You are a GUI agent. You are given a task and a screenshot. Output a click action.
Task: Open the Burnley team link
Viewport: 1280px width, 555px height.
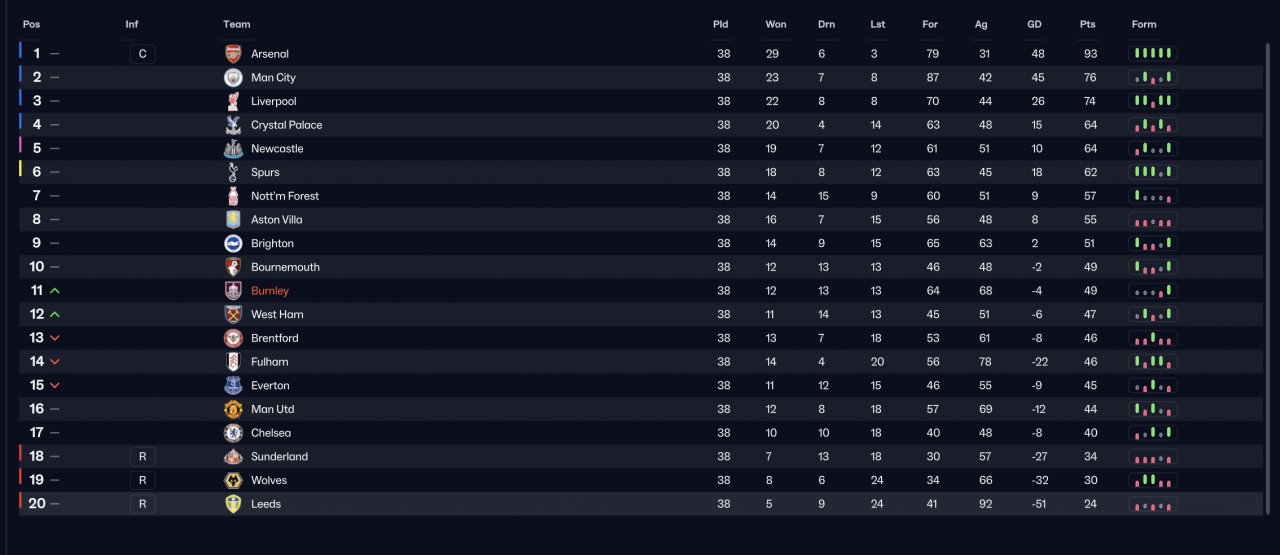point(270,291)
